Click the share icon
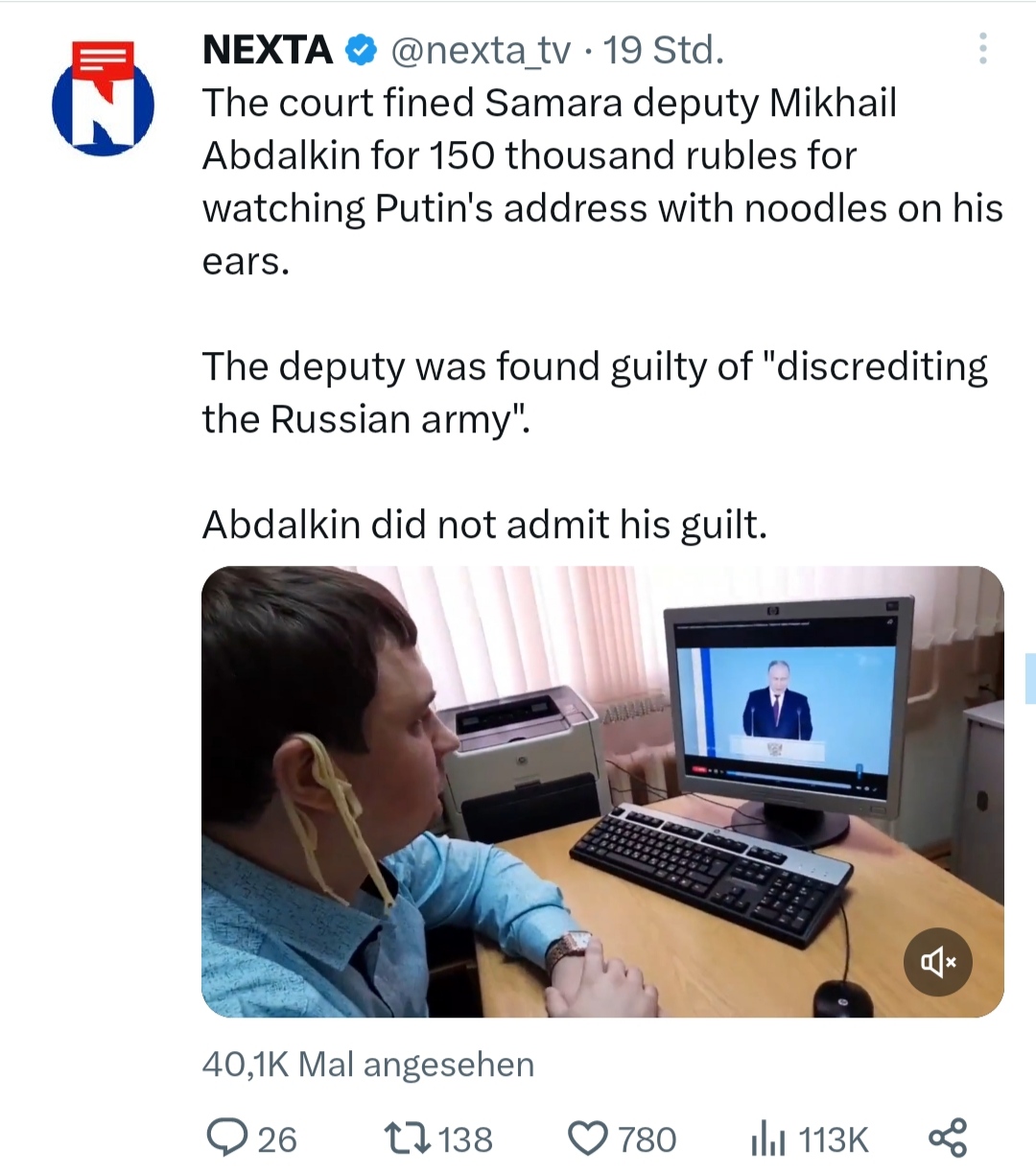Screen dimensions: 1036x1172 coord(948,1138)
